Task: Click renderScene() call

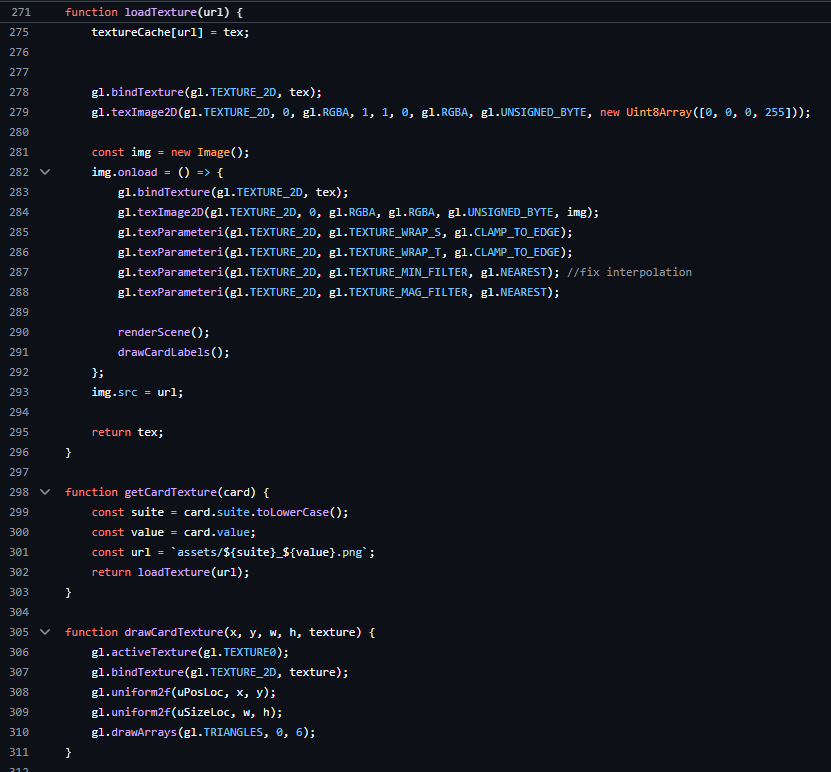Action: (x=164, y=332)
